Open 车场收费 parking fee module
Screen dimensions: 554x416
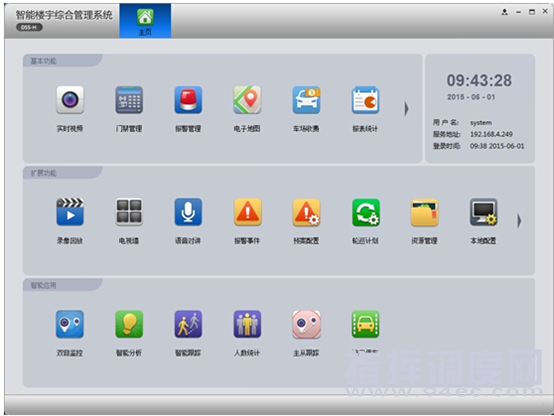pos(306,100)
